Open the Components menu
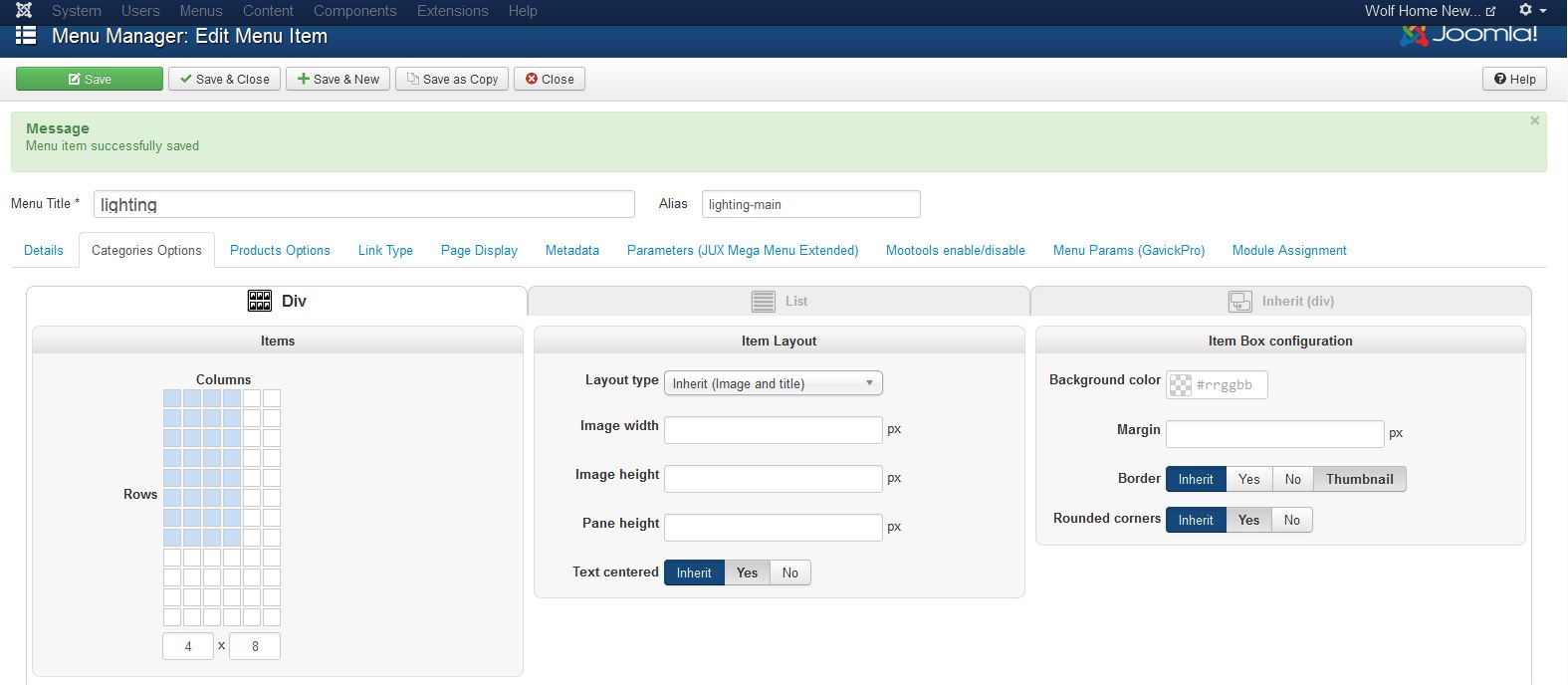Image resolution: width=1568 pixels, height=685 pixels. point(355,11)
